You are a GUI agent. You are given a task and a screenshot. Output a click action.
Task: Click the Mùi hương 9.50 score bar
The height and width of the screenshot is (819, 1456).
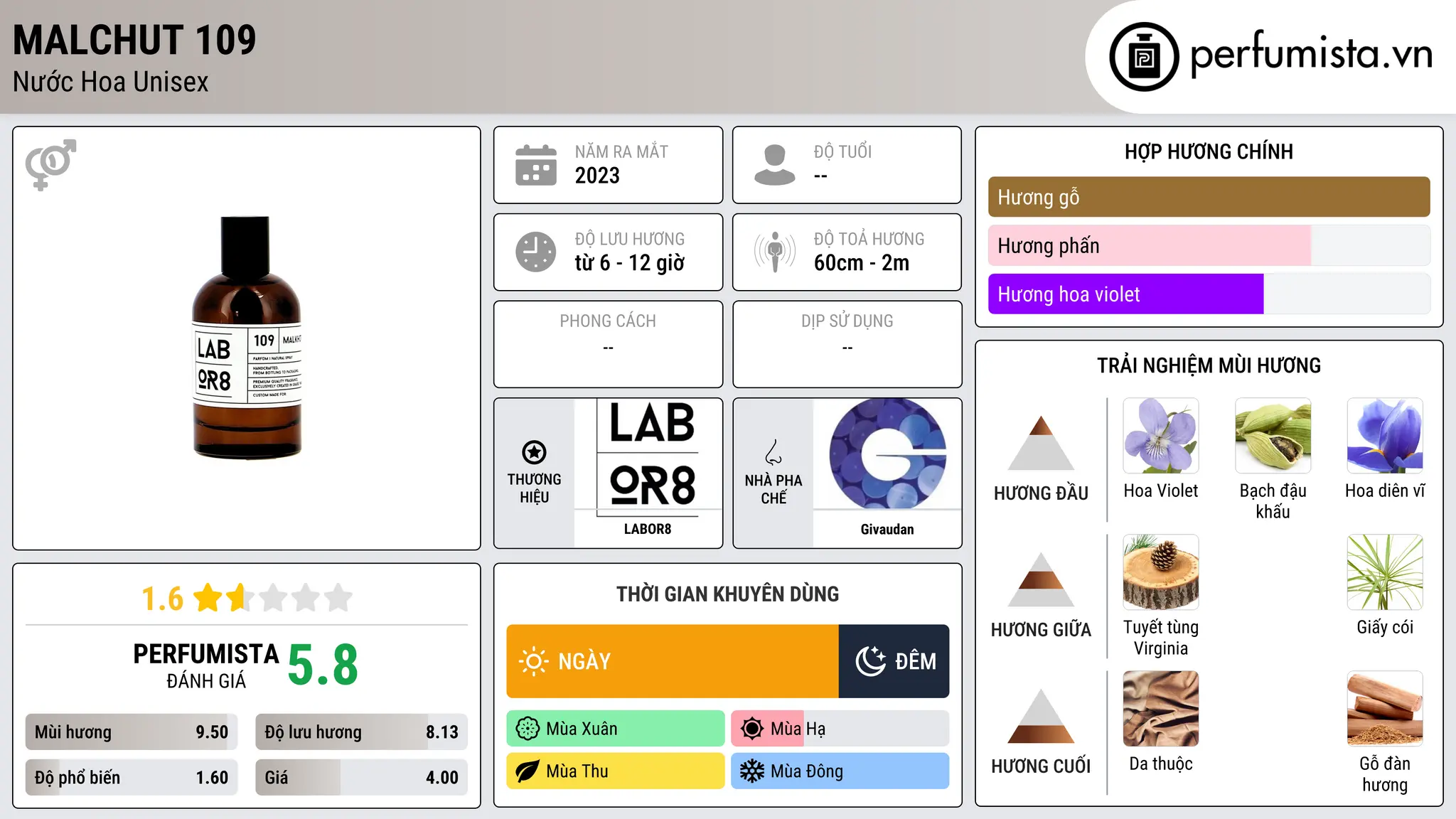132,732
